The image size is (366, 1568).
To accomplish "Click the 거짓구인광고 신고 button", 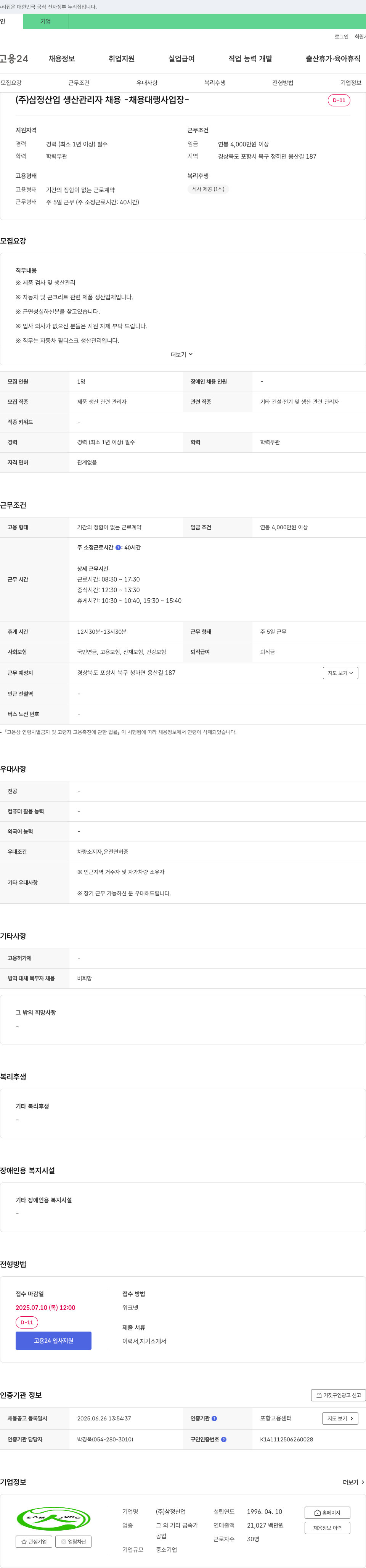I will click(x=339, y=1394).
